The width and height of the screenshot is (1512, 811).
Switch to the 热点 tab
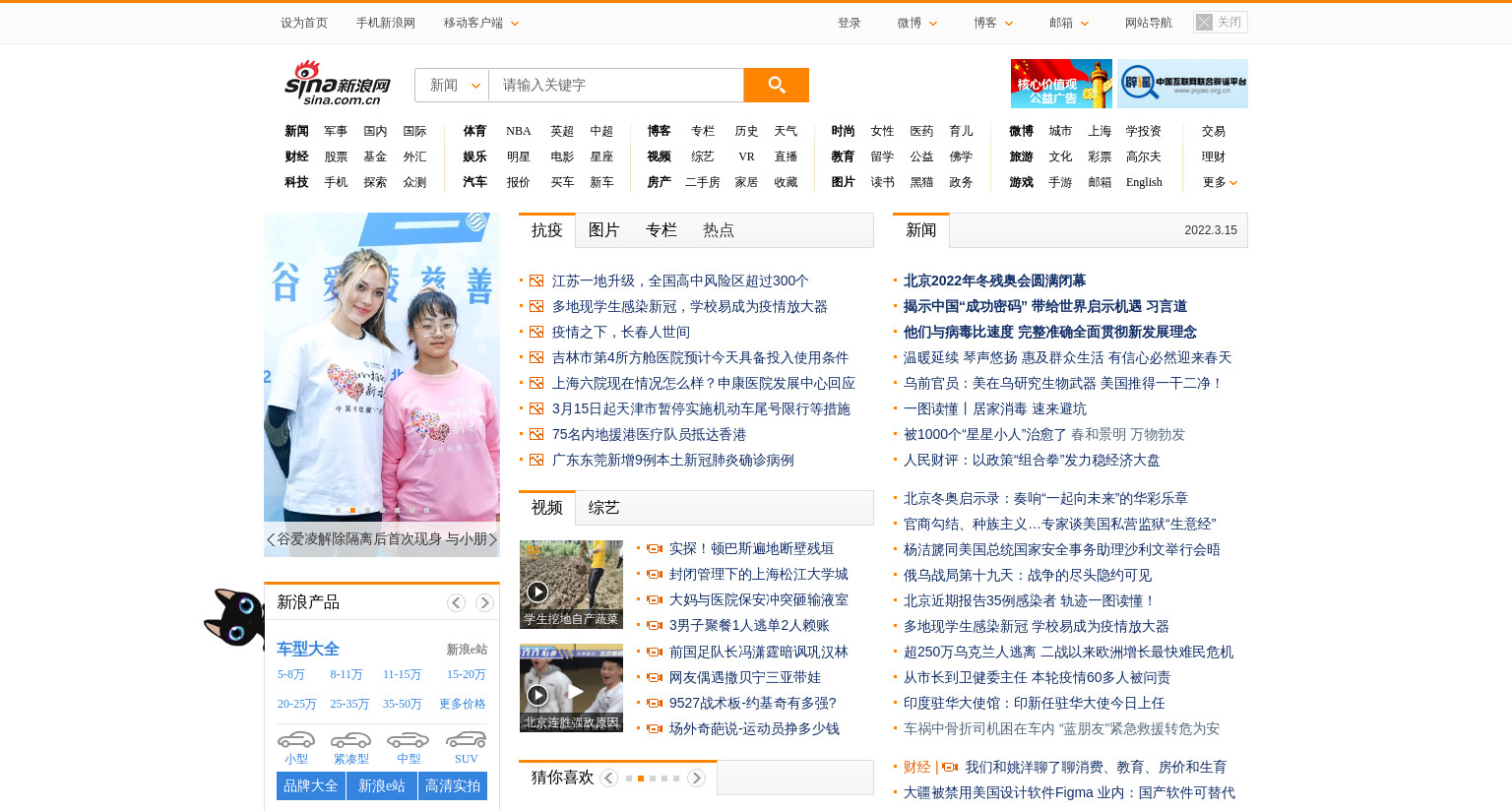(x=719, y=230)
